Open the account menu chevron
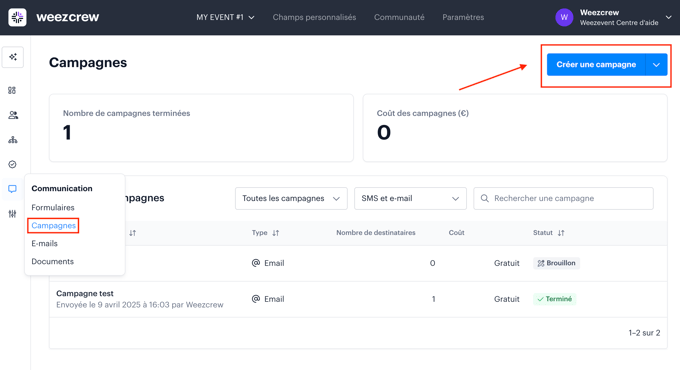The width and height of the screenshot is (680, 370). tap(668, 17)
